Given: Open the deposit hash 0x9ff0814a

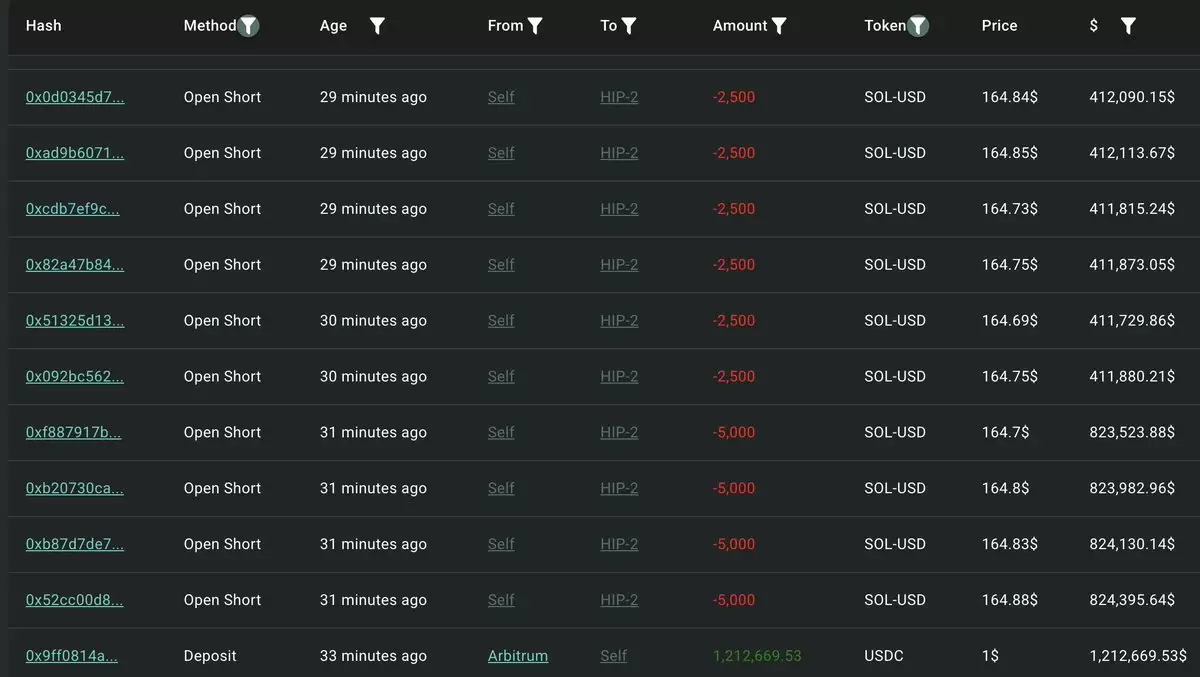Looking at the screenshot, I should click(x=72, y=656).
